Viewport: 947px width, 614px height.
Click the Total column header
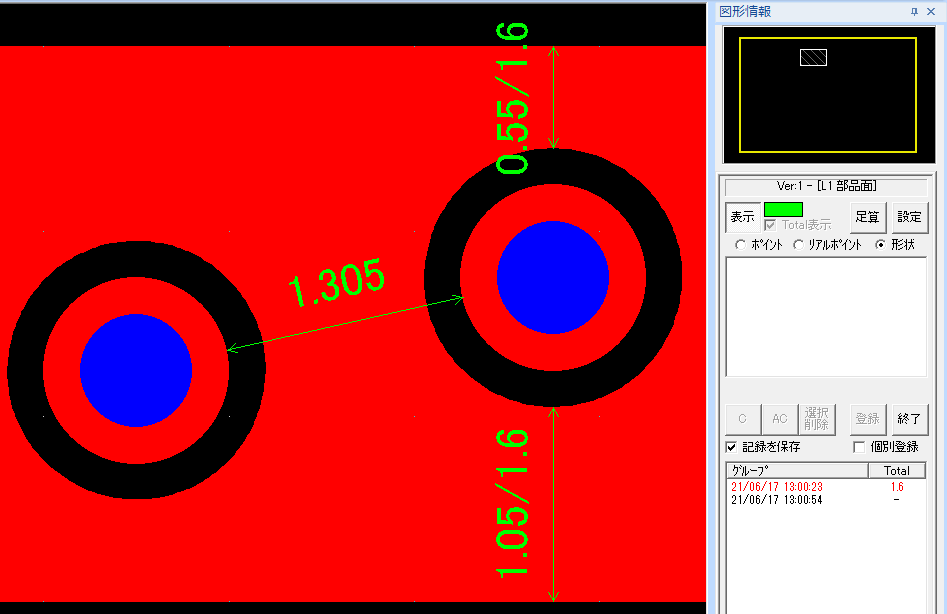pyautogui.click(x=897, y=470)
